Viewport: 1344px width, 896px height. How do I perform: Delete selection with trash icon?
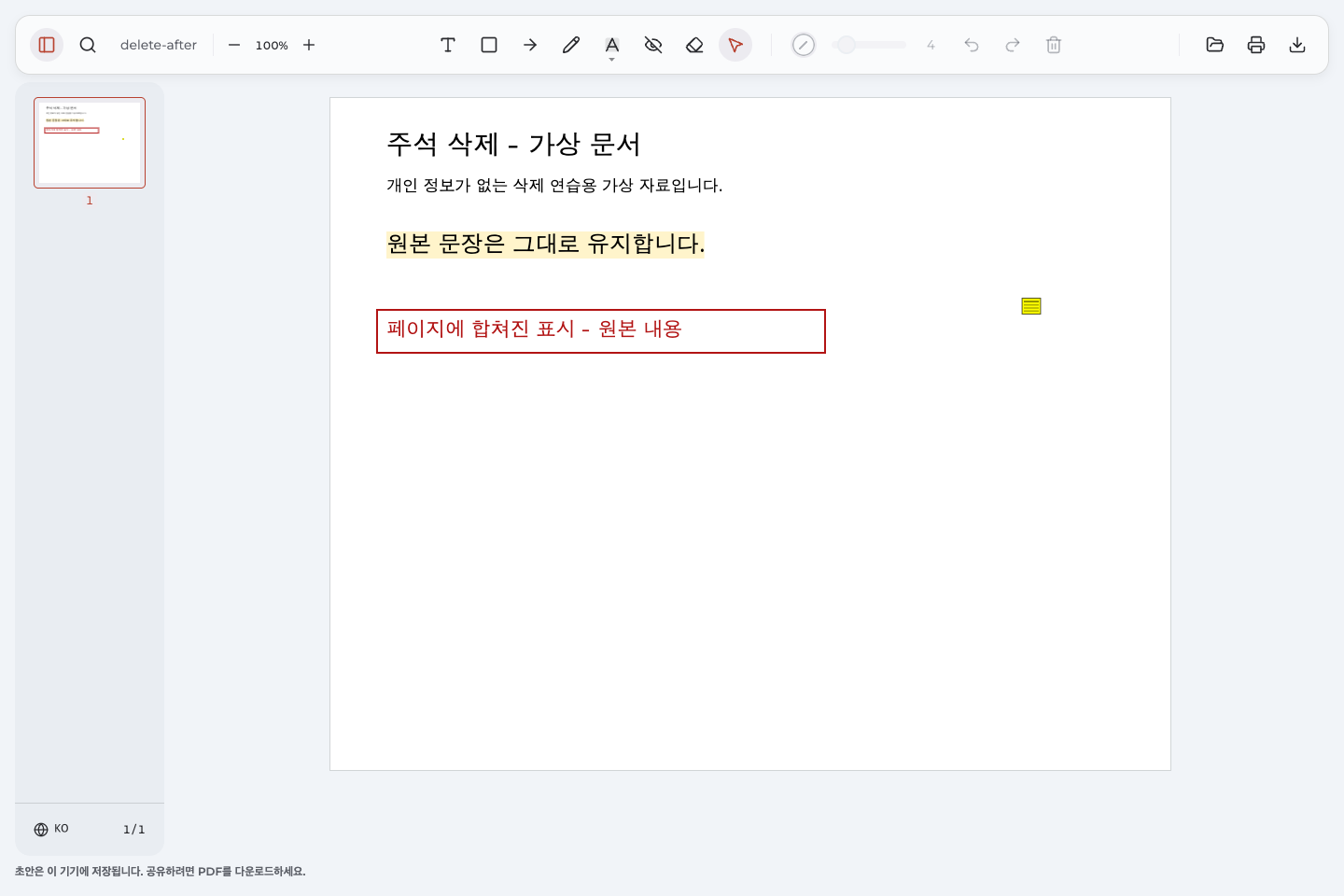[1054, 45]
